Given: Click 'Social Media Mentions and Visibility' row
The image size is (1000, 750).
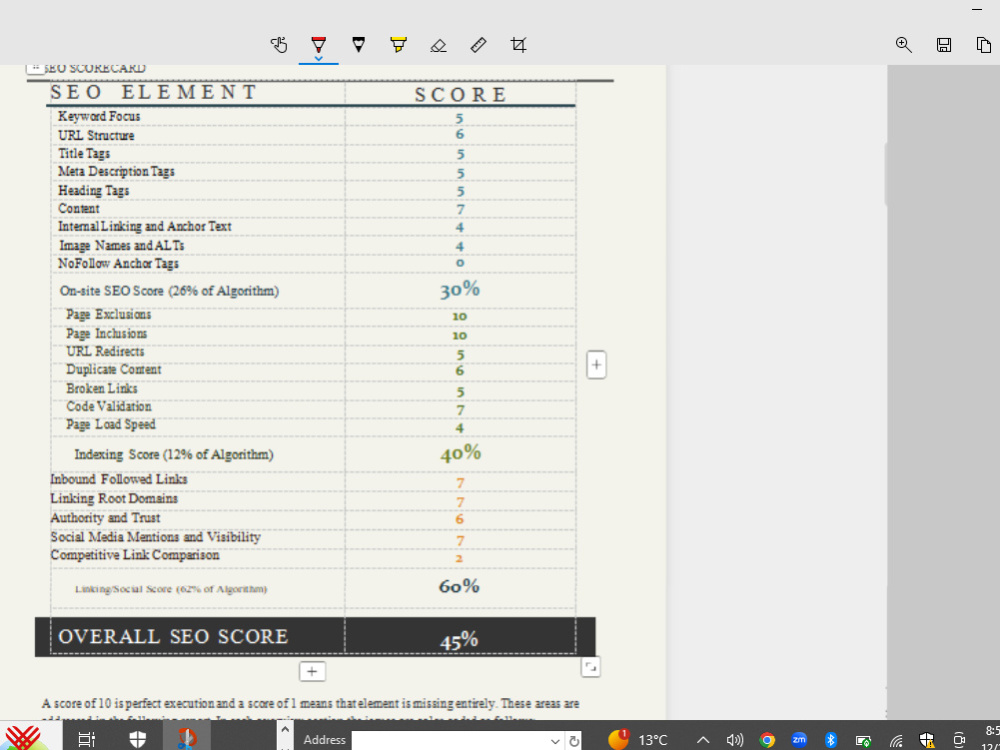Looking at the screenshot, I should click(x=156, y=537).
